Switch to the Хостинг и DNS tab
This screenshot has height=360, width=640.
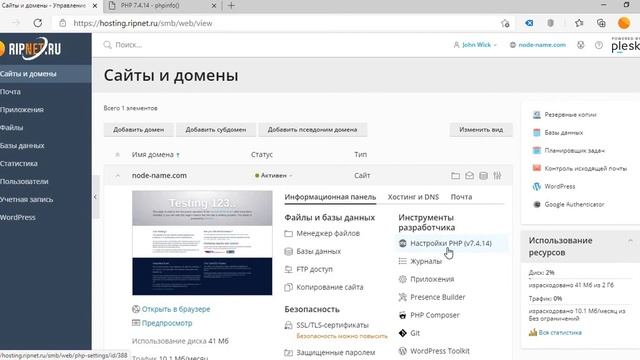413,197
